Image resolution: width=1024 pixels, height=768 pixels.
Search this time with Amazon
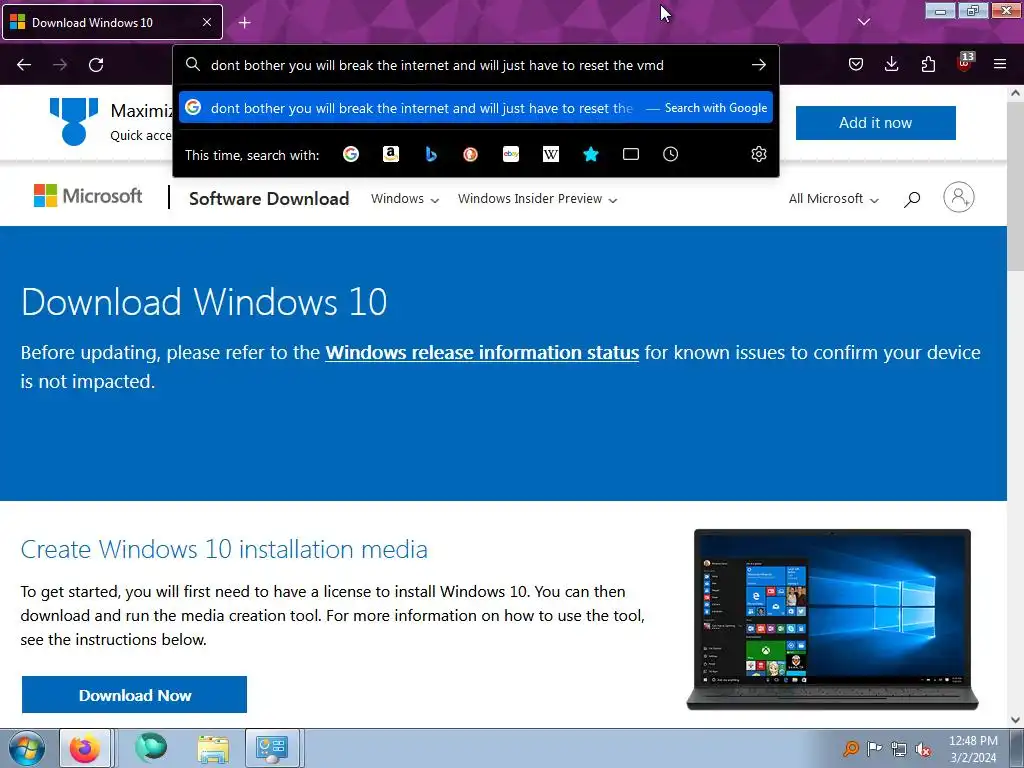coord(391,154)
